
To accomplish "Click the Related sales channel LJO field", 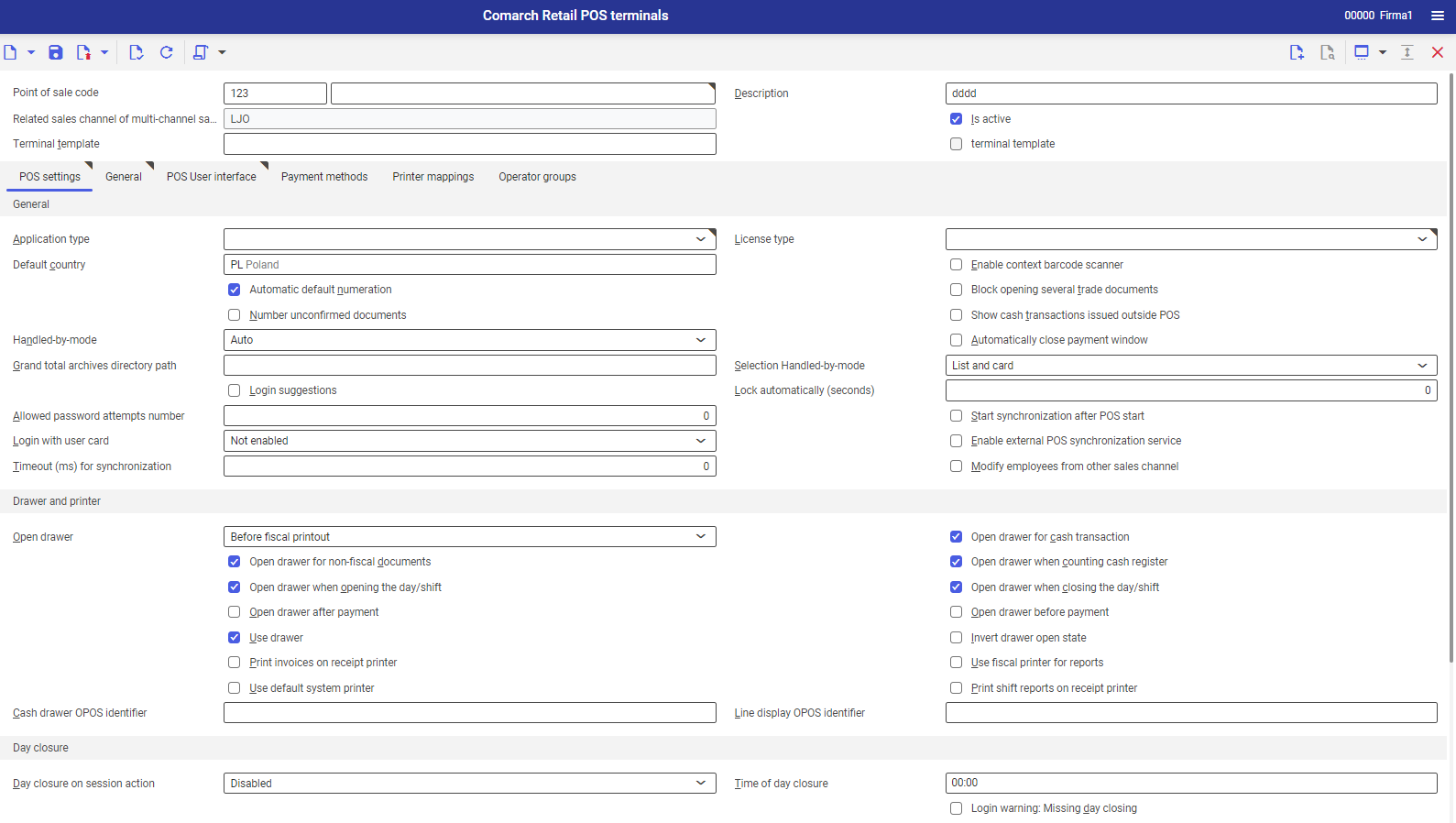I will [x=470, y=119].
